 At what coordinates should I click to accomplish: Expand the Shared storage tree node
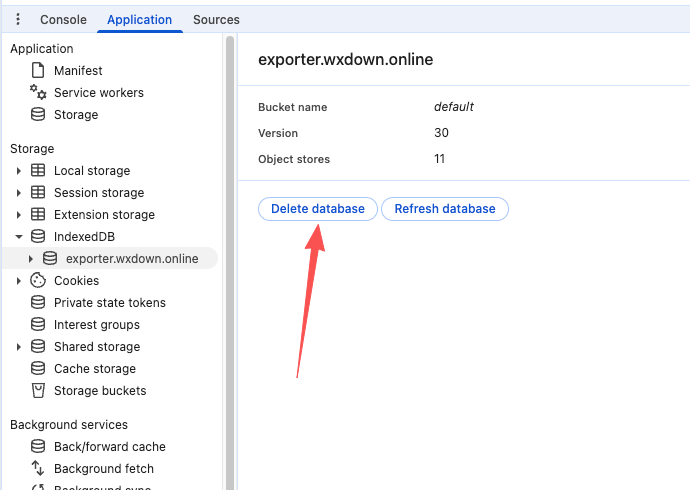click(x=19, y=347)
